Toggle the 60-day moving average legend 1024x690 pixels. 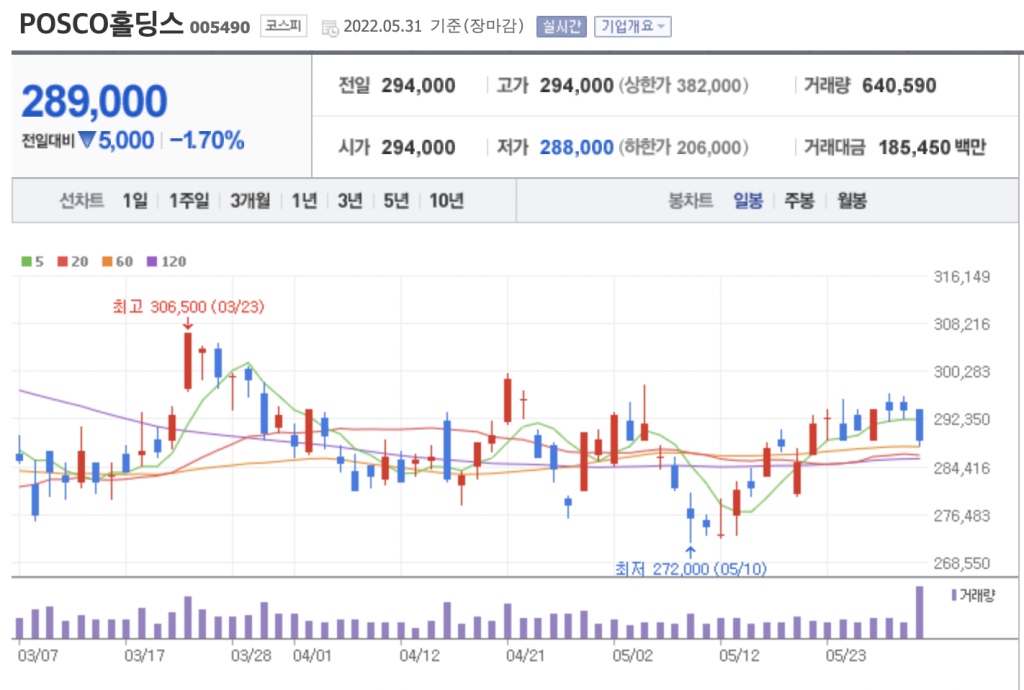(x=117, y=262)
